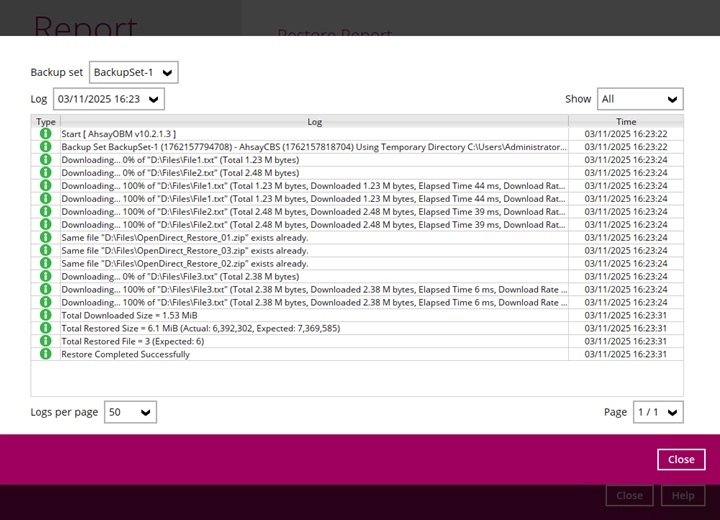Select 'Total Restored Size = 6.1 MiB' log text
Viewport: 720px width, 520px height.
tap(201, 328)
